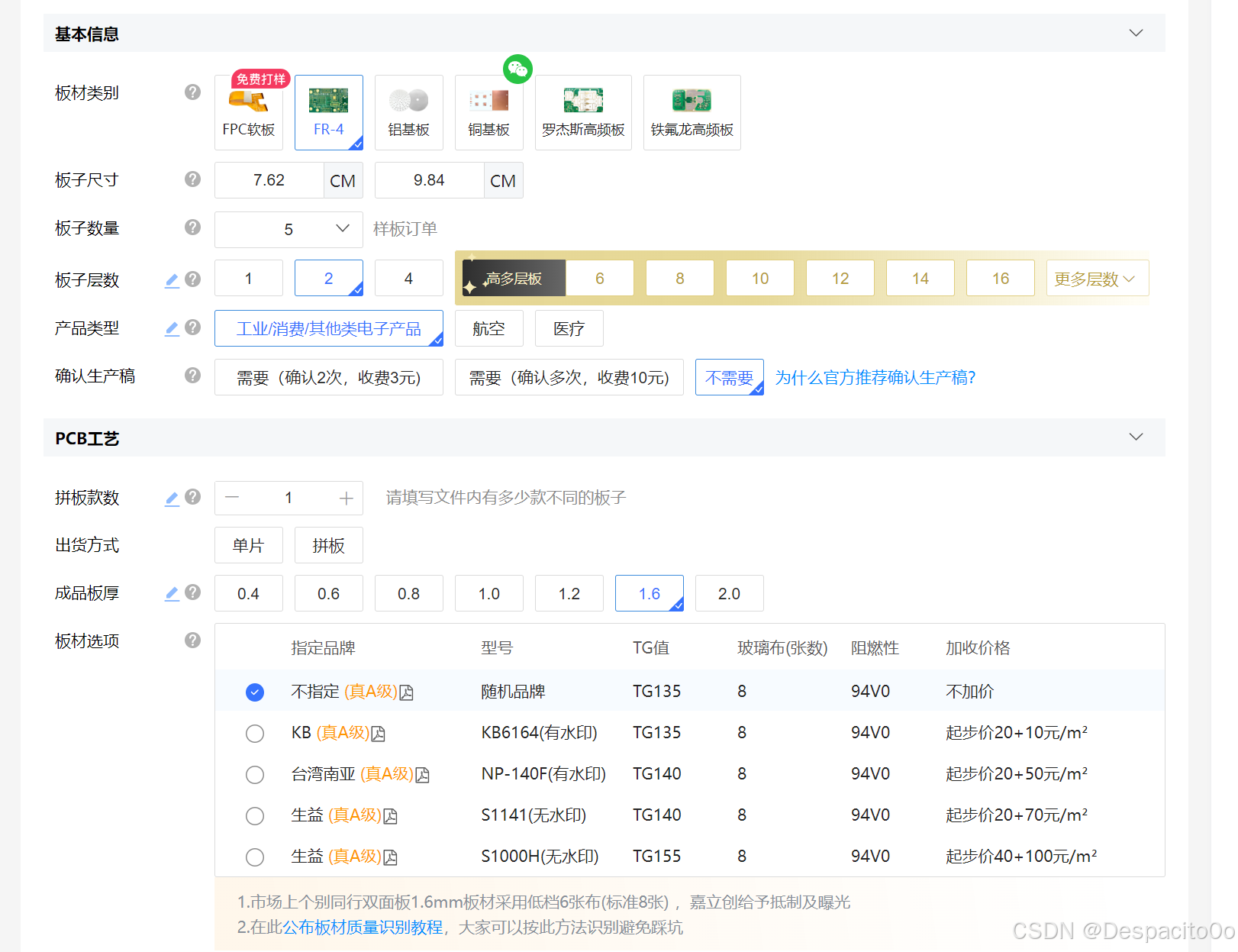Image resolution: width=1238 pixels, height=952 pixels.
Task: Select 生益 S1141 radio button
Action: (x=255, y=816)
